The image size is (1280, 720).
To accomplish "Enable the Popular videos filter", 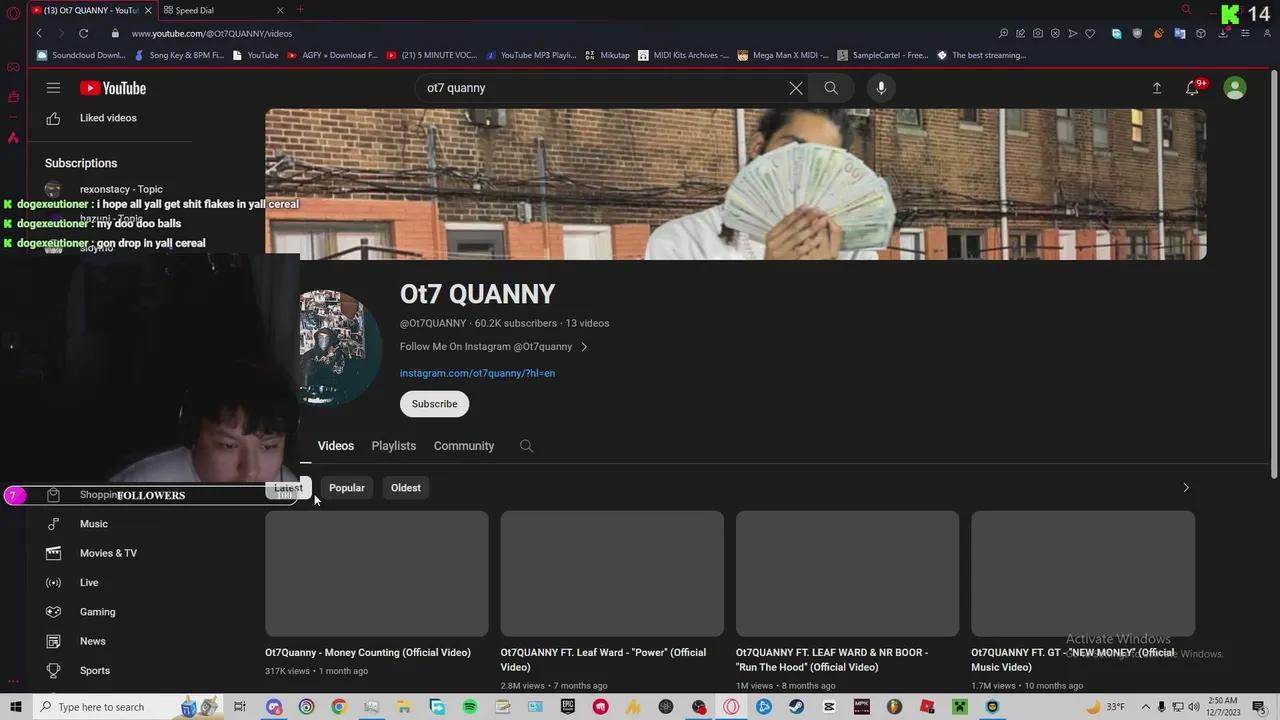I will pyautogui.click(x=346, y=488).
